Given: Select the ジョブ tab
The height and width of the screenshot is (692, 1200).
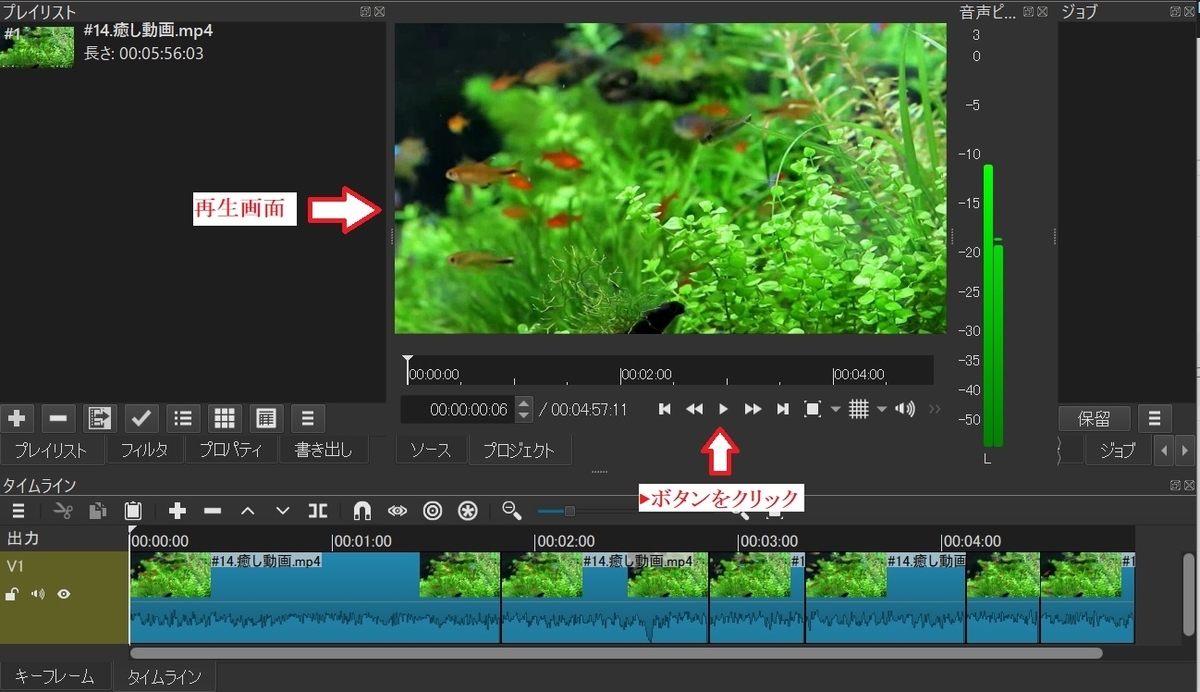Looking at the screenshot, I should pos(1117,450).
